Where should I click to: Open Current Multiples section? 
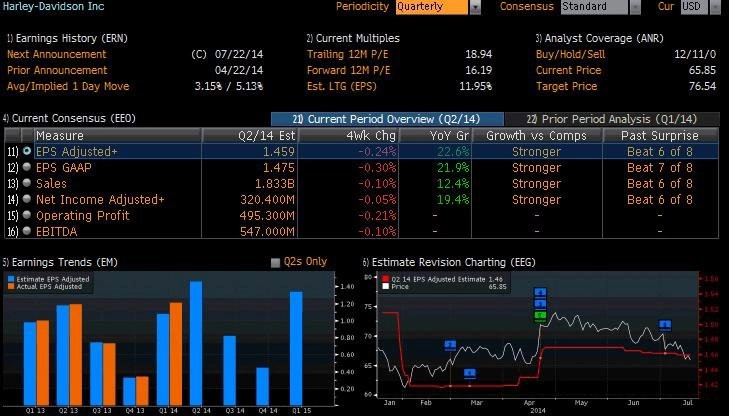[x=353, y=38]
